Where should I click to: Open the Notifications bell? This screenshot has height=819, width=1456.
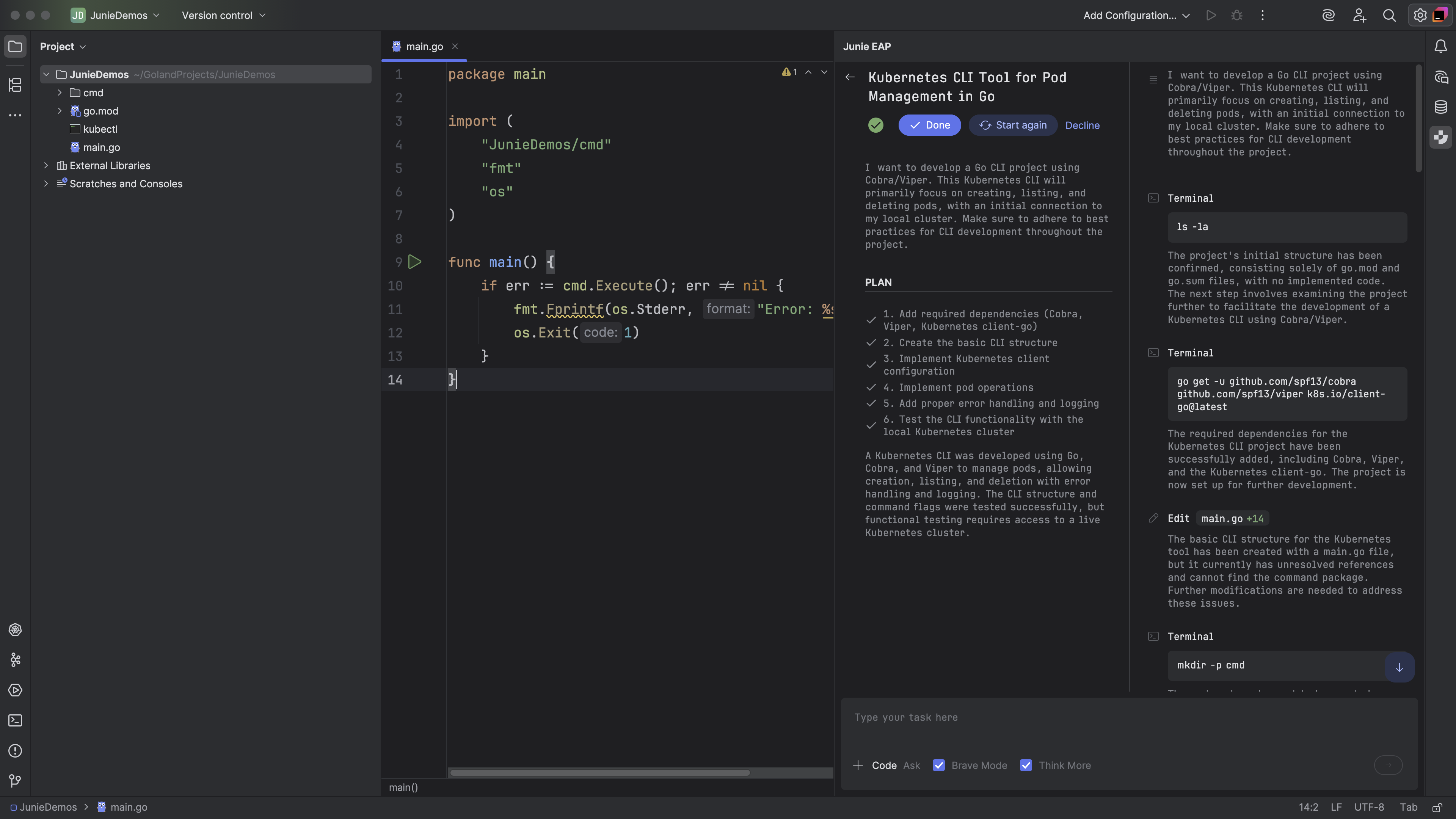[1441, 46]
